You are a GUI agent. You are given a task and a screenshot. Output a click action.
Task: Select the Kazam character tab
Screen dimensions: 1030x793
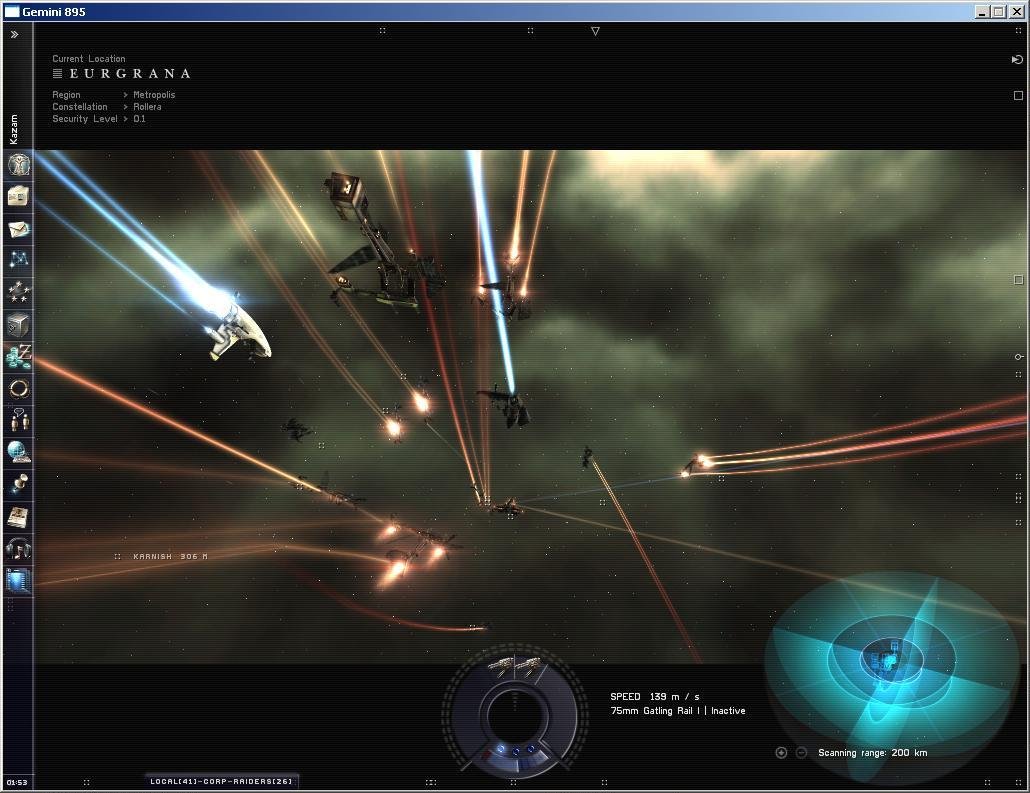[14, 129]
